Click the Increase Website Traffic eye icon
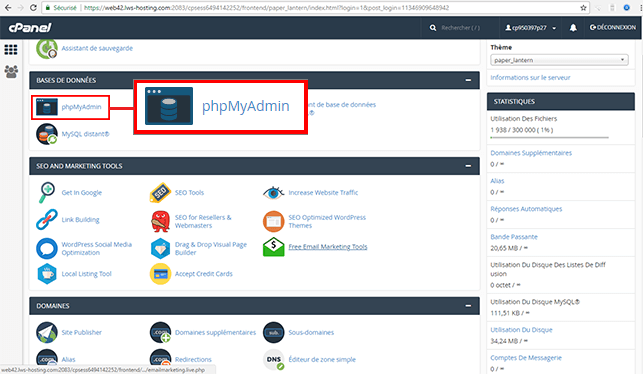 [274, 192]
